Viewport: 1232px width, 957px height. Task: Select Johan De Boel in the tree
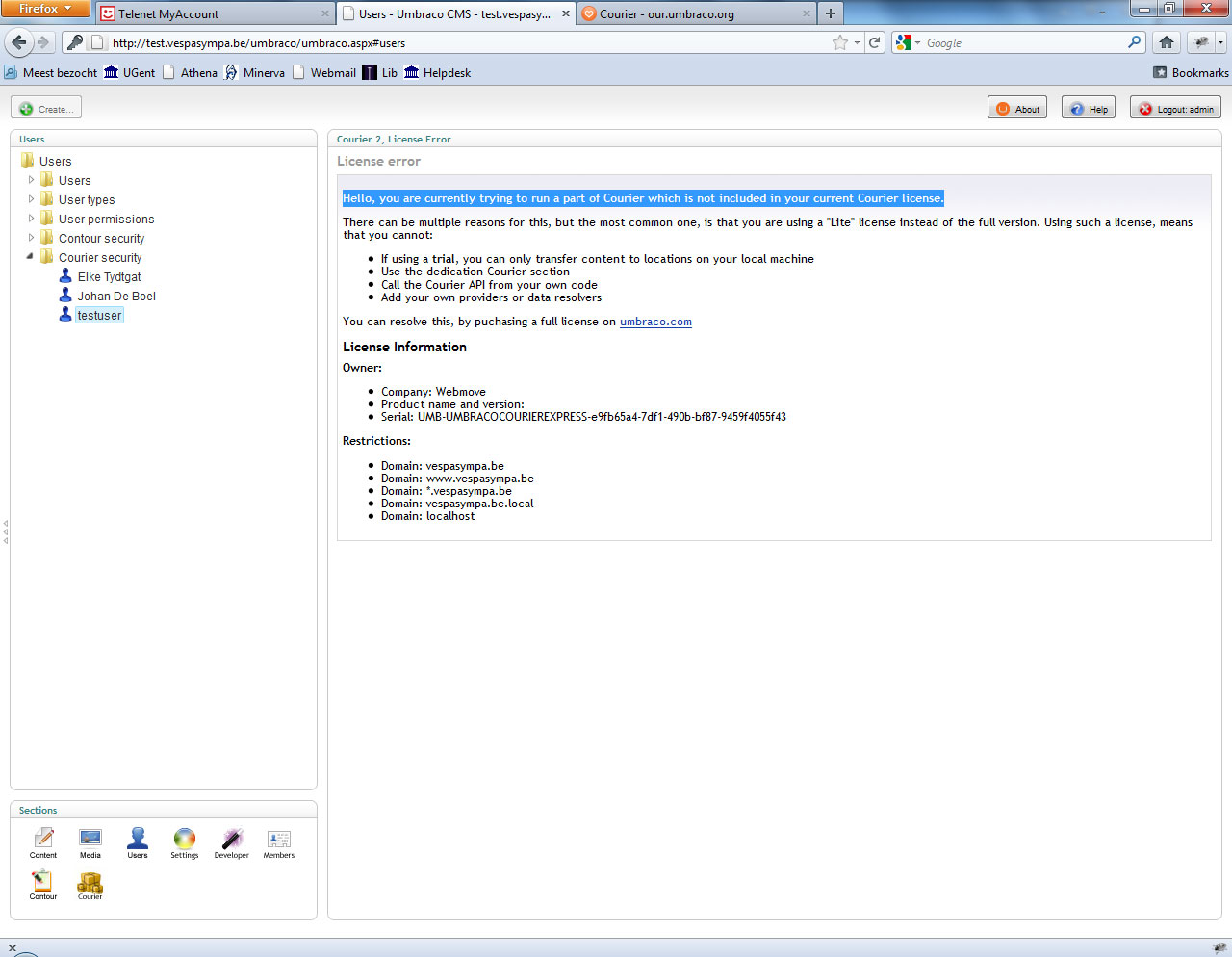point(116,296)
